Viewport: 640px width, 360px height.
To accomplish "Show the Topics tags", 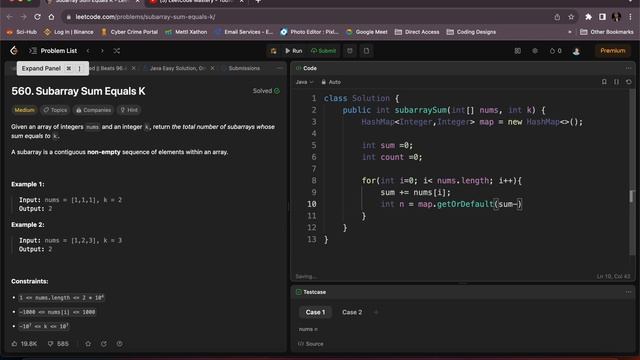I will click(x=55, y=110).
